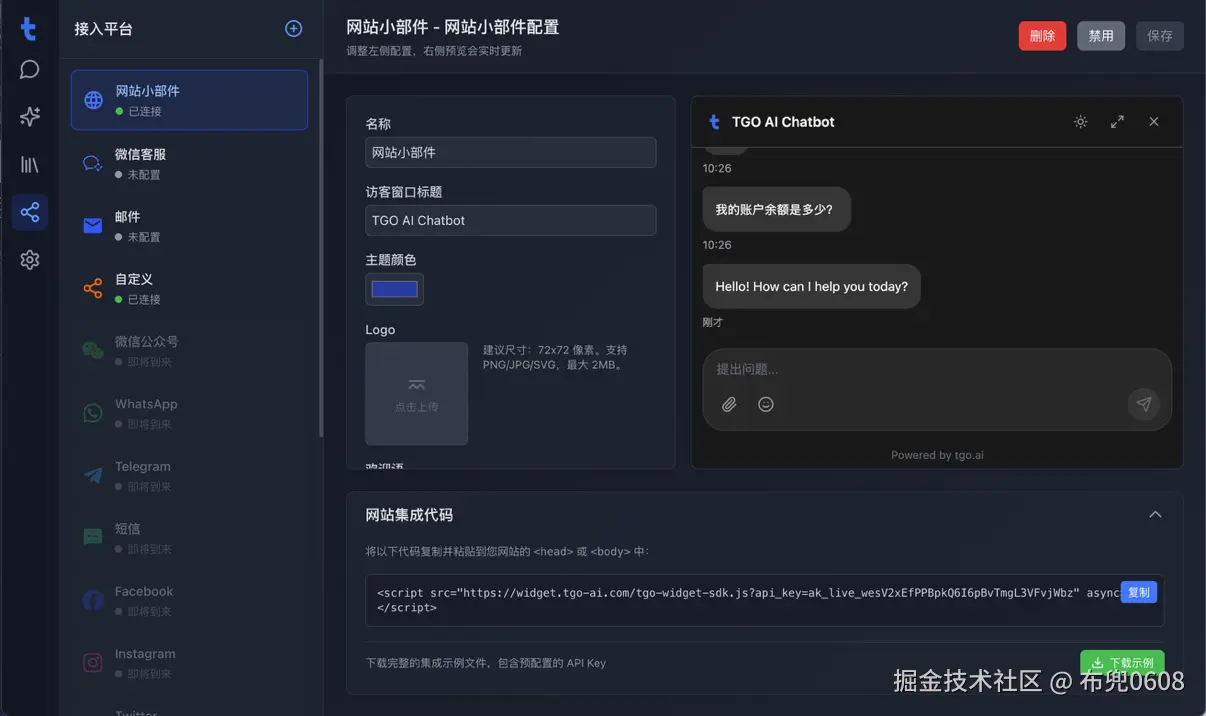
Task: Collapse the 网站集成代码 section
Action: click(x=1155, y=513)
